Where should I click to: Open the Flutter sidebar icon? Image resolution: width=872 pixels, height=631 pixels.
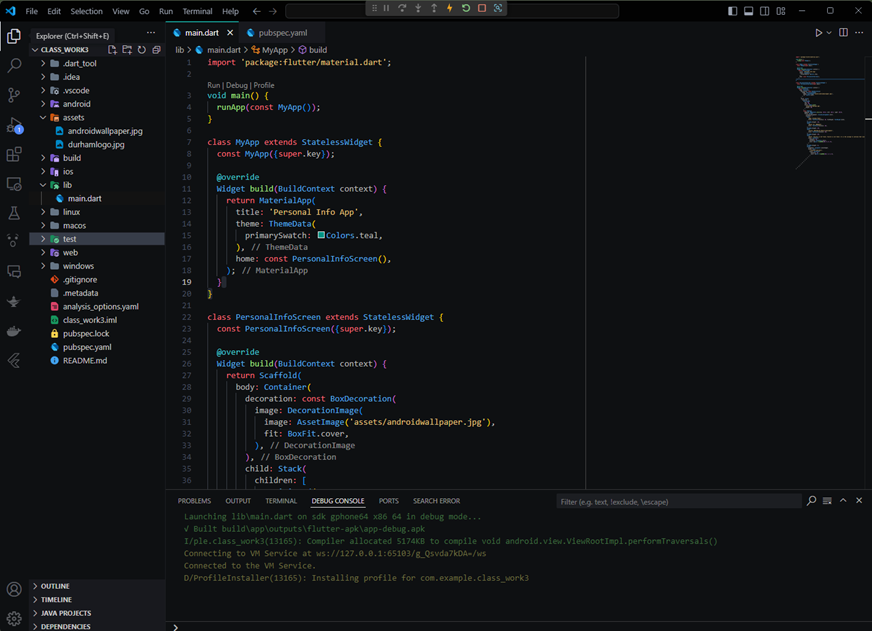point(14,361)
